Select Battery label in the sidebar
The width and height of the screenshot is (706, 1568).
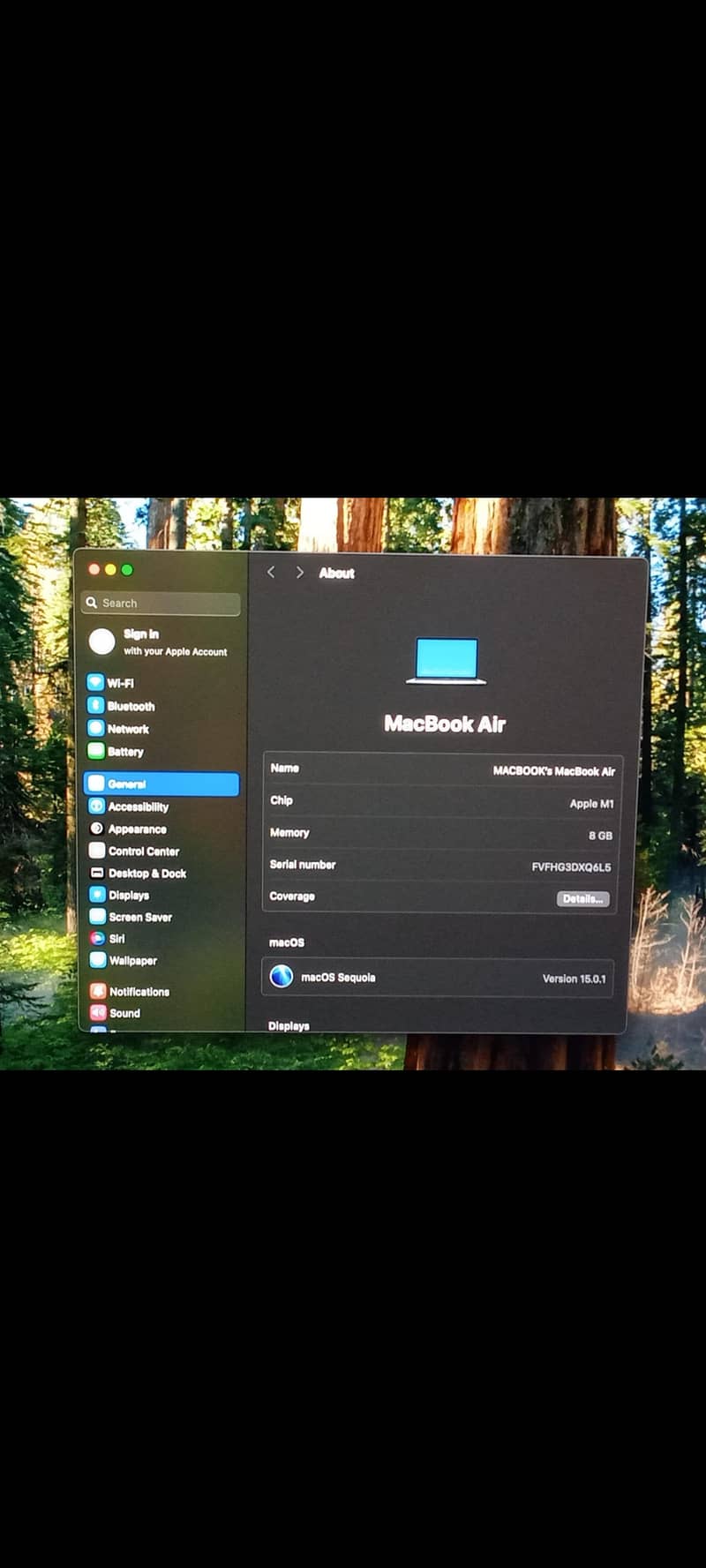point(125,752)
